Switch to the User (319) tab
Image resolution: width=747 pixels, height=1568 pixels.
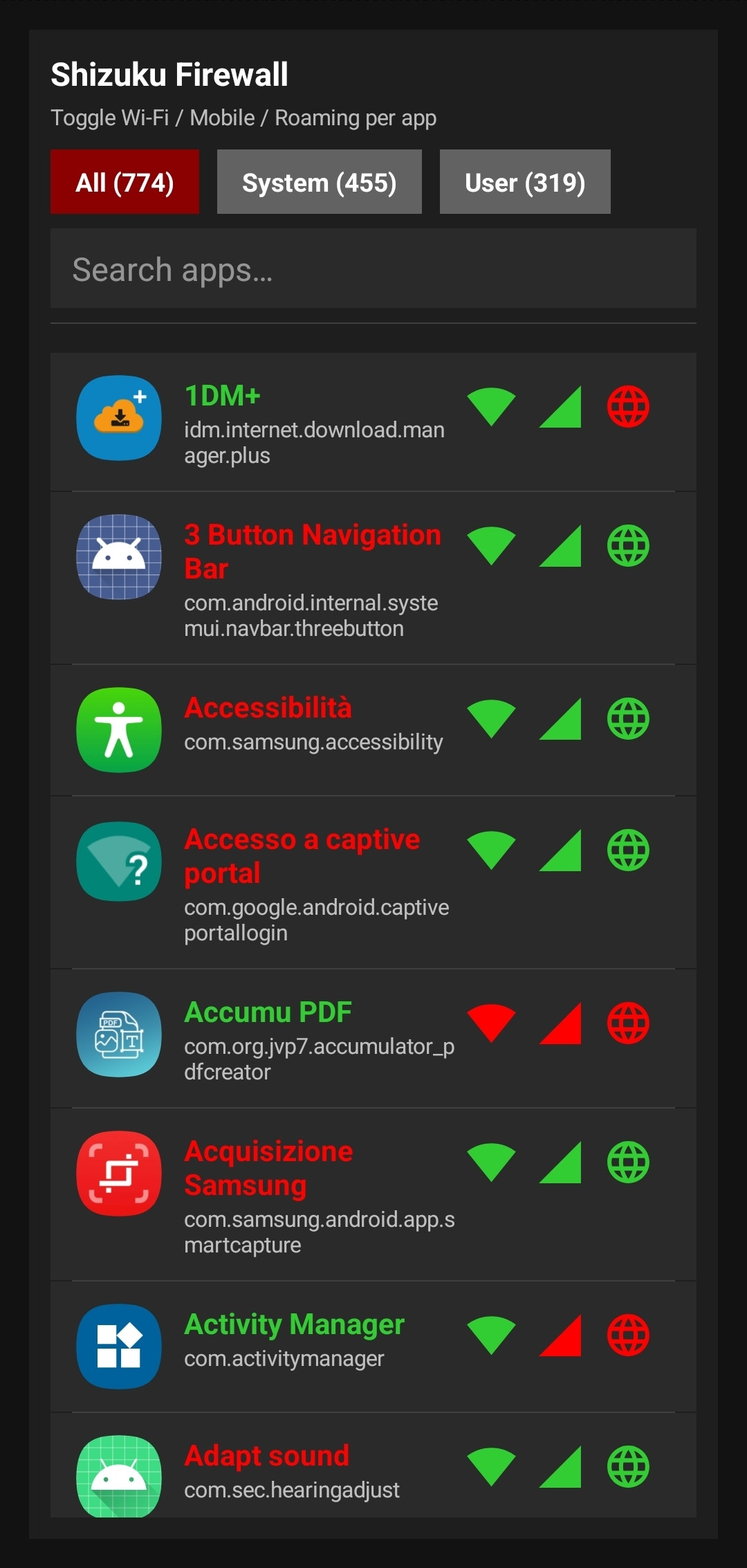pos(525,182)
